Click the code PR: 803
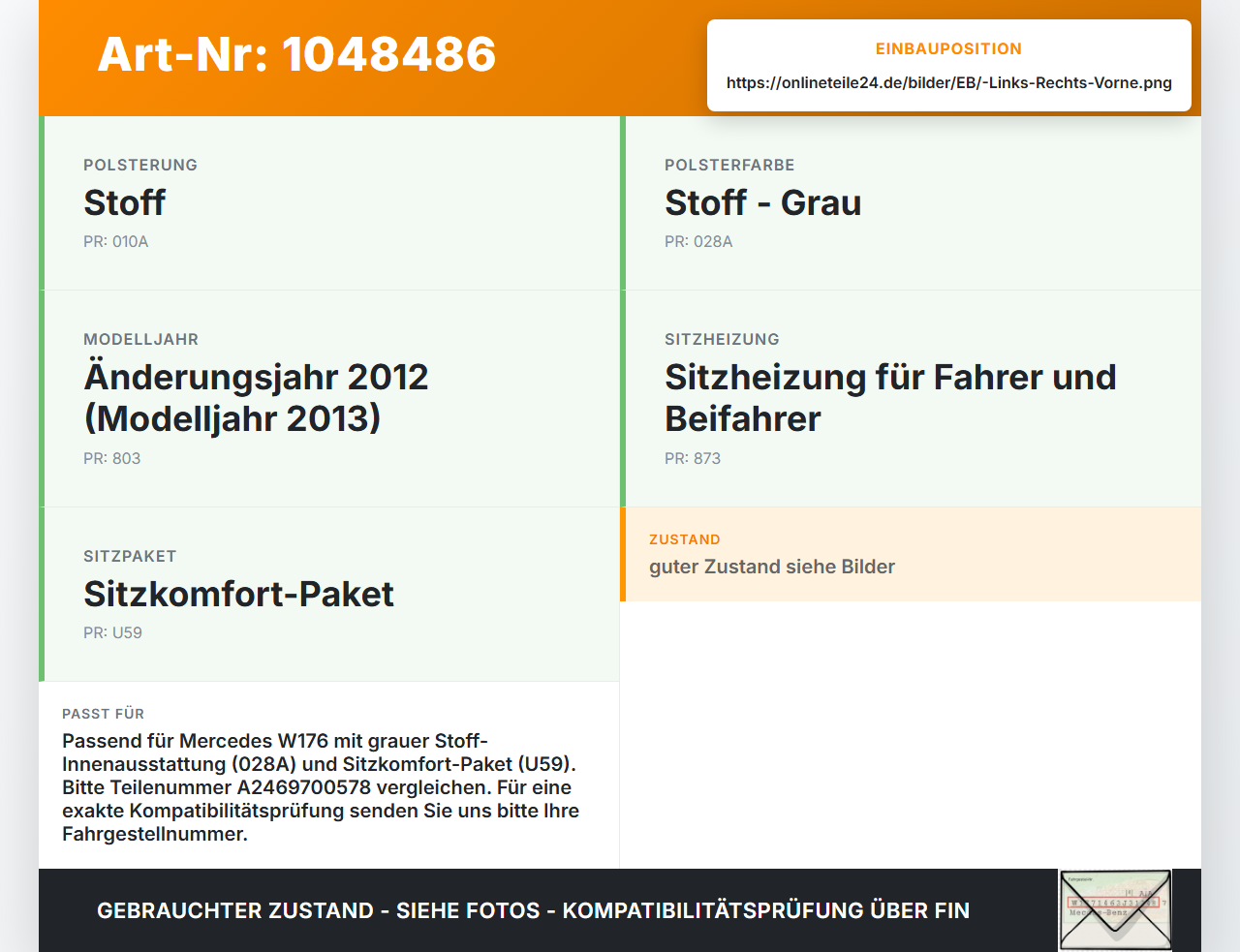 pyautogui.click(x=111, y=458)
